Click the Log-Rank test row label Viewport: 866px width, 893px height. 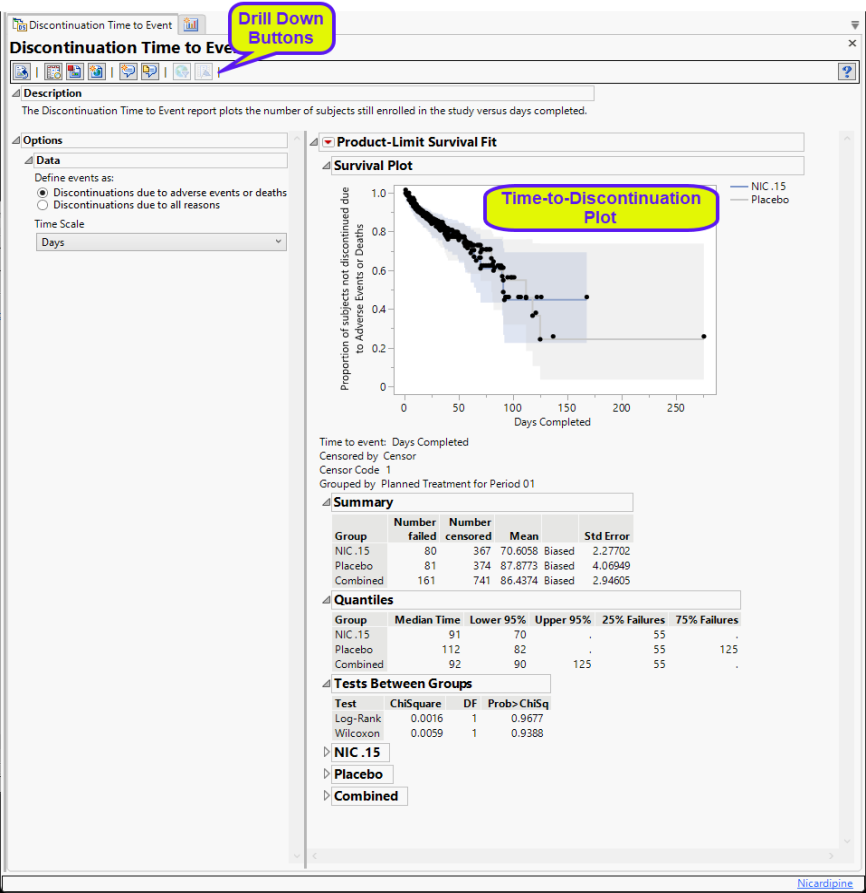(x=358, y=718)
